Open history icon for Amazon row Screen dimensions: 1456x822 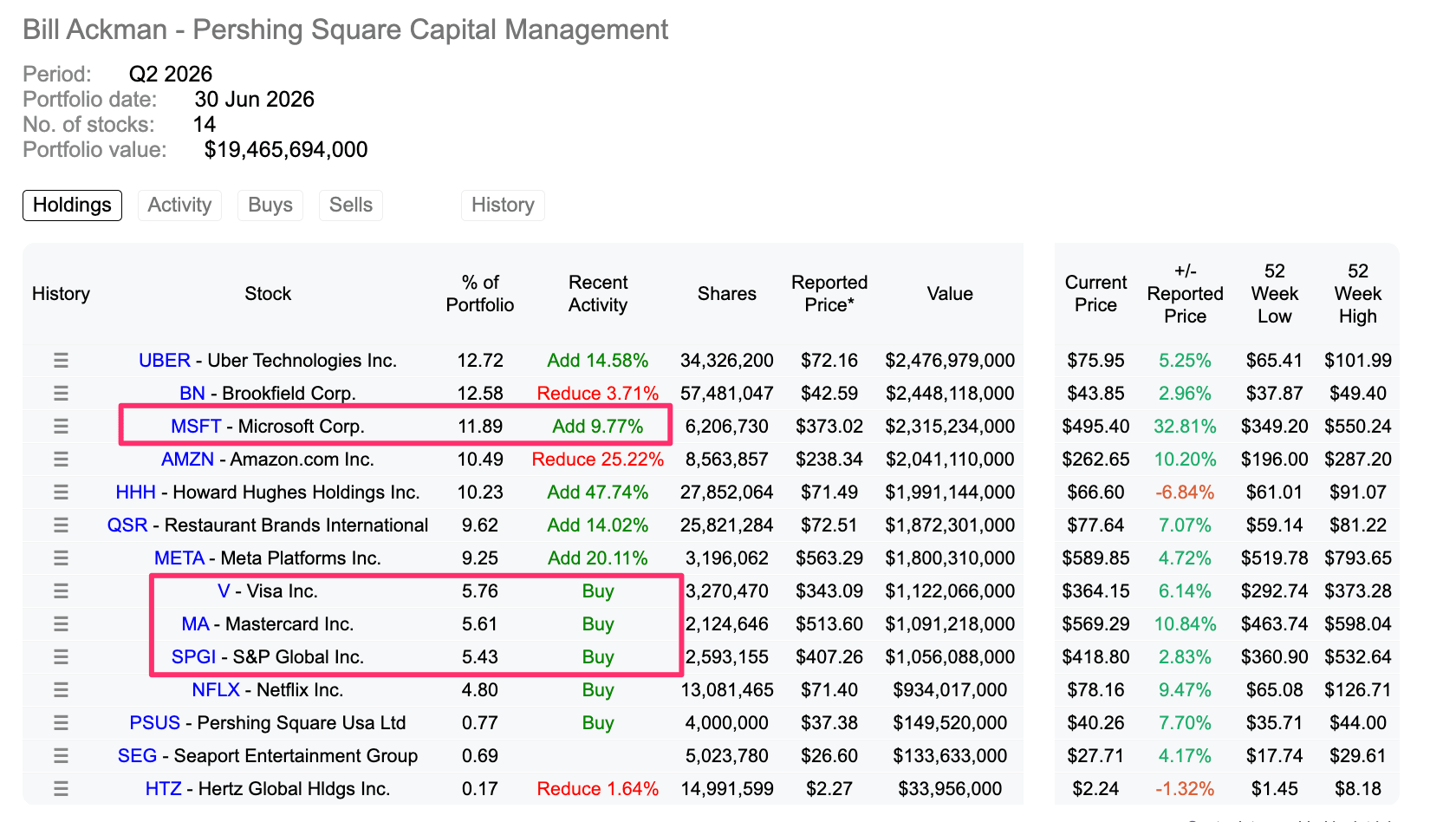(61, 459)
